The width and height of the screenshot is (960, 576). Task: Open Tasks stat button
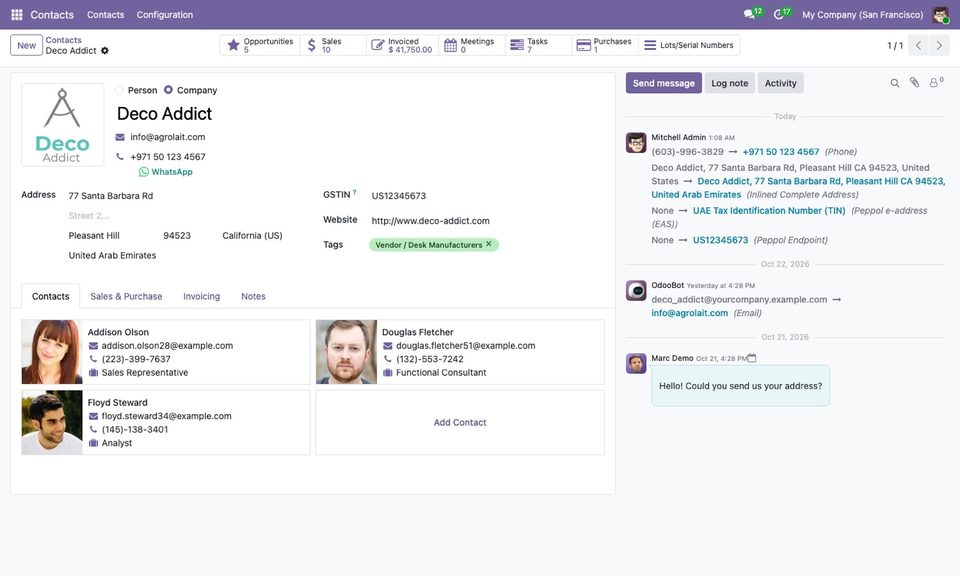tap(538, 45)
